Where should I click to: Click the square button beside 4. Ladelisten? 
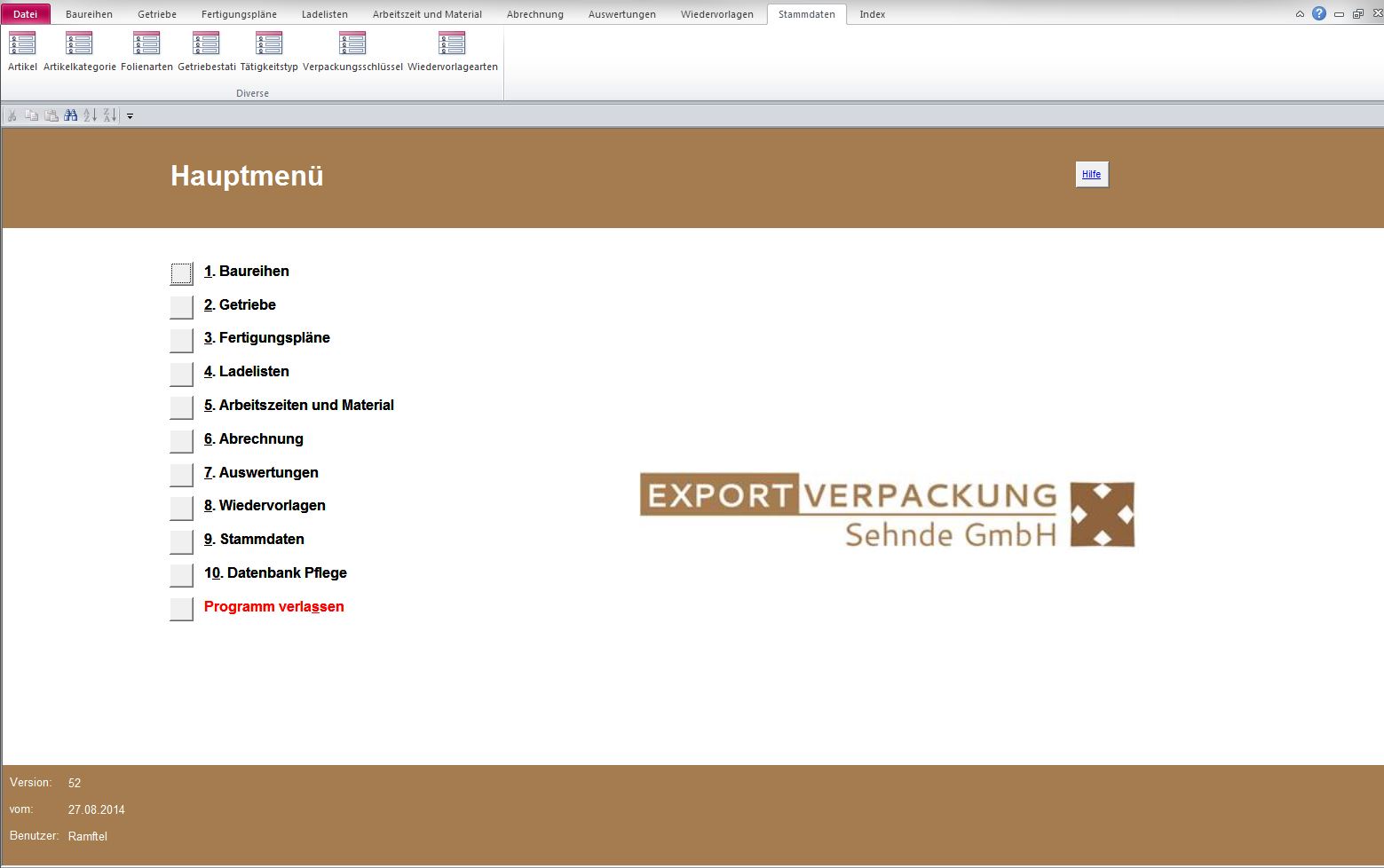(x=181, y=375)
